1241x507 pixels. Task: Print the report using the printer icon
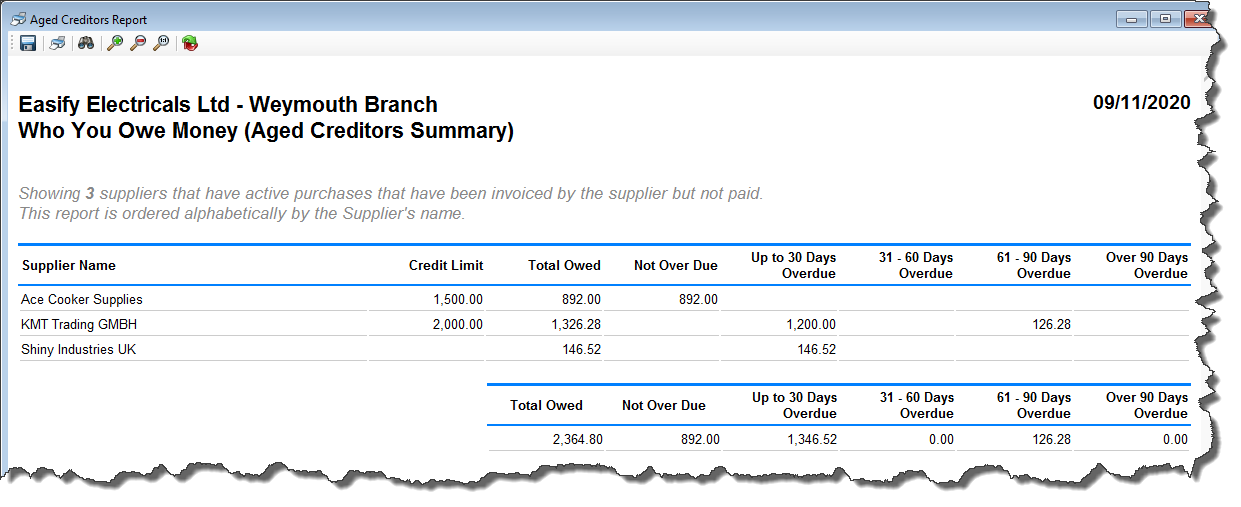pos(58,43)
